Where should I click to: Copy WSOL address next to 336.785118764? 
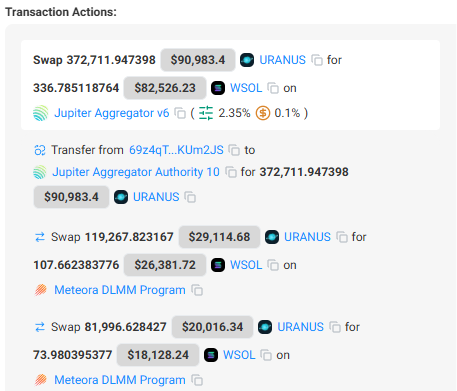pos(273,88)
